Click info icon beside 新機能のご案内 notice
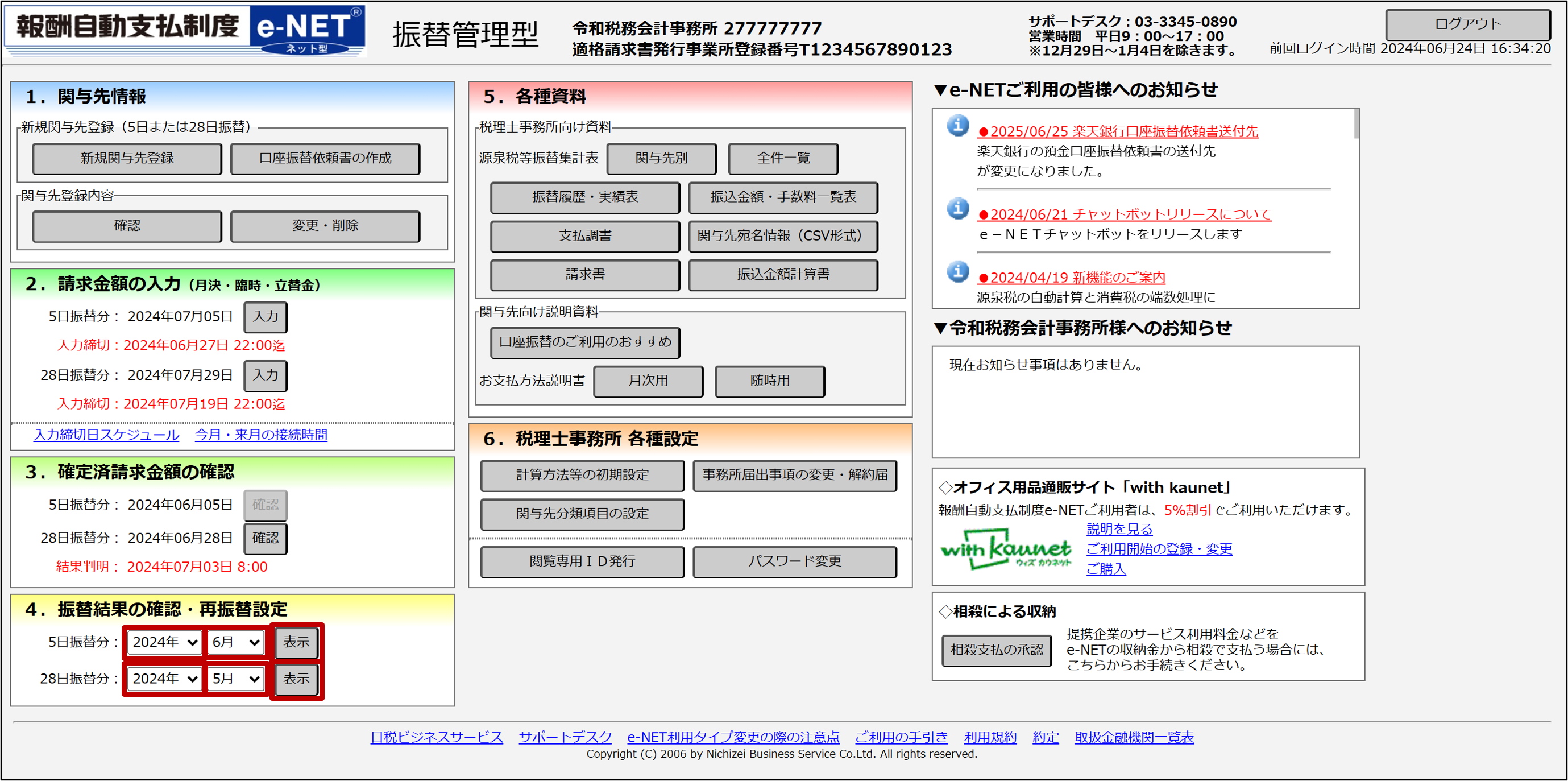 (x=957, y=272)
